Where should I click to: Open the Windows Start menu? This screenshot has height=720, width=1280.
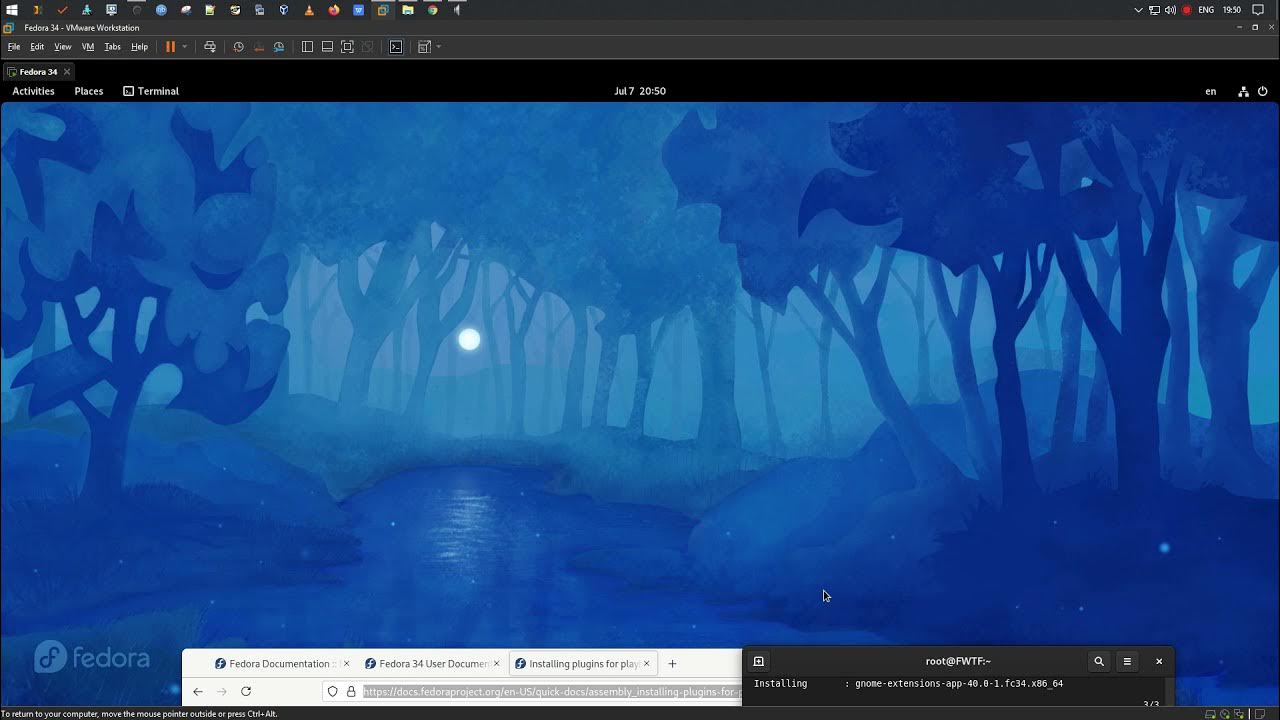click(x=12, y=10)
